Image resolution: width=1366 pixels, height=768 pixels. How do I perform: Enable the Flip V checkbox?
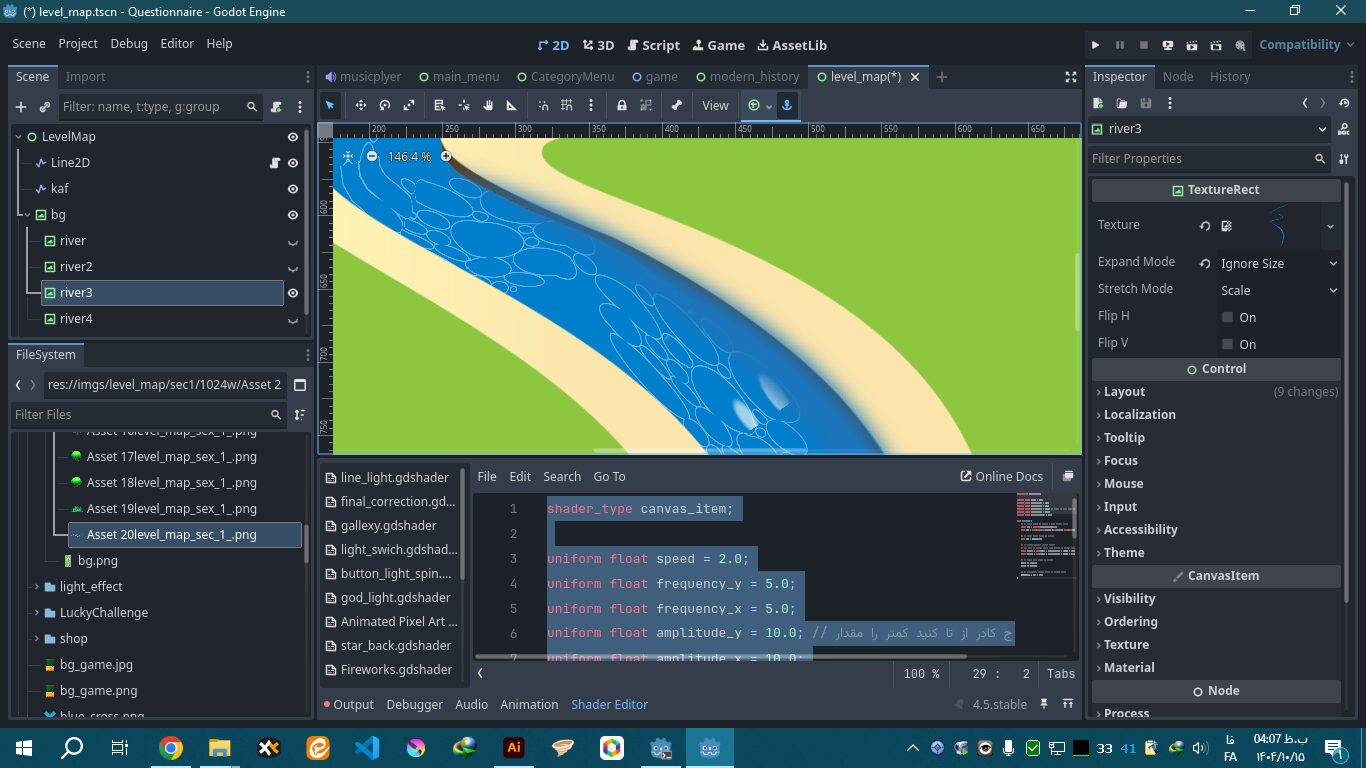[x=1227, y=344]
